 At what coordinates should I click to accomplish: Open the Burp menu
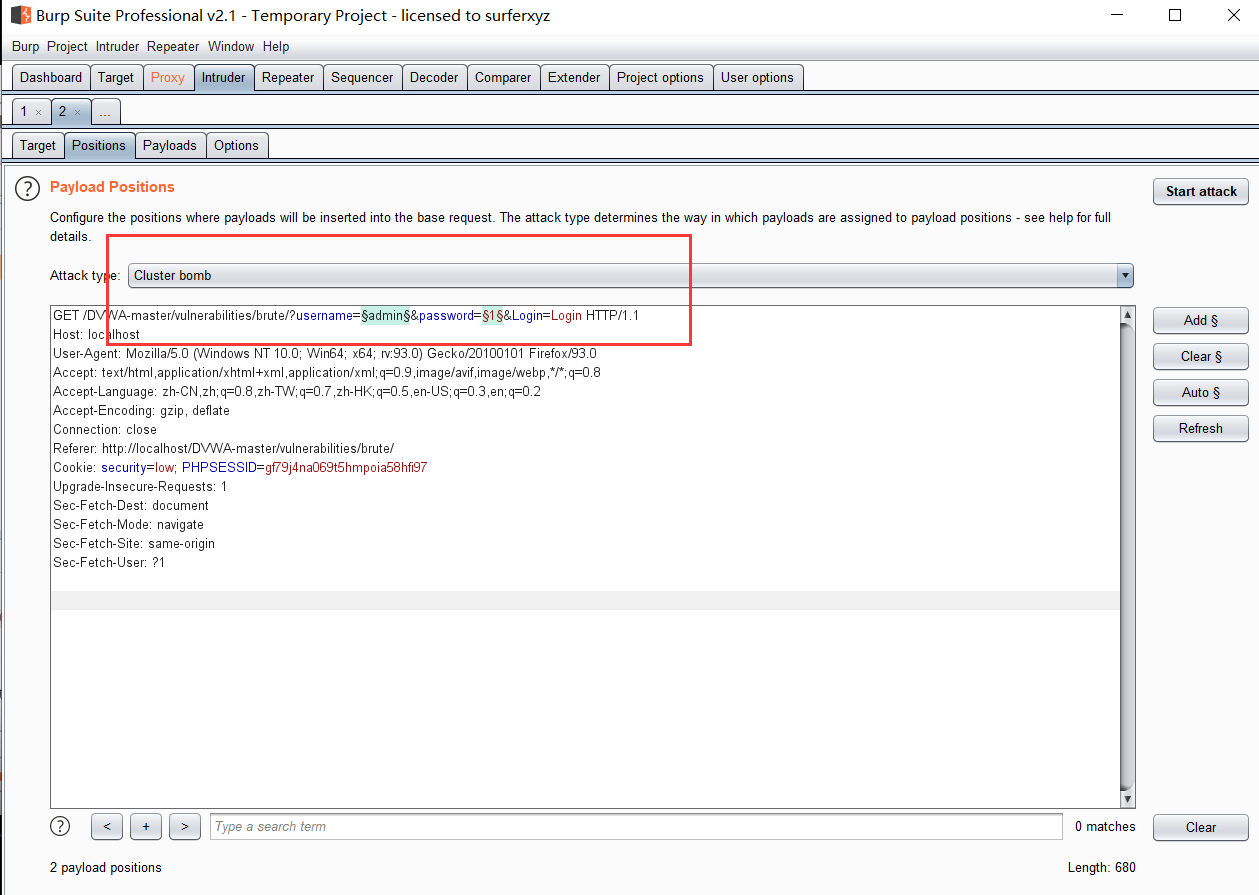point(26,47)
